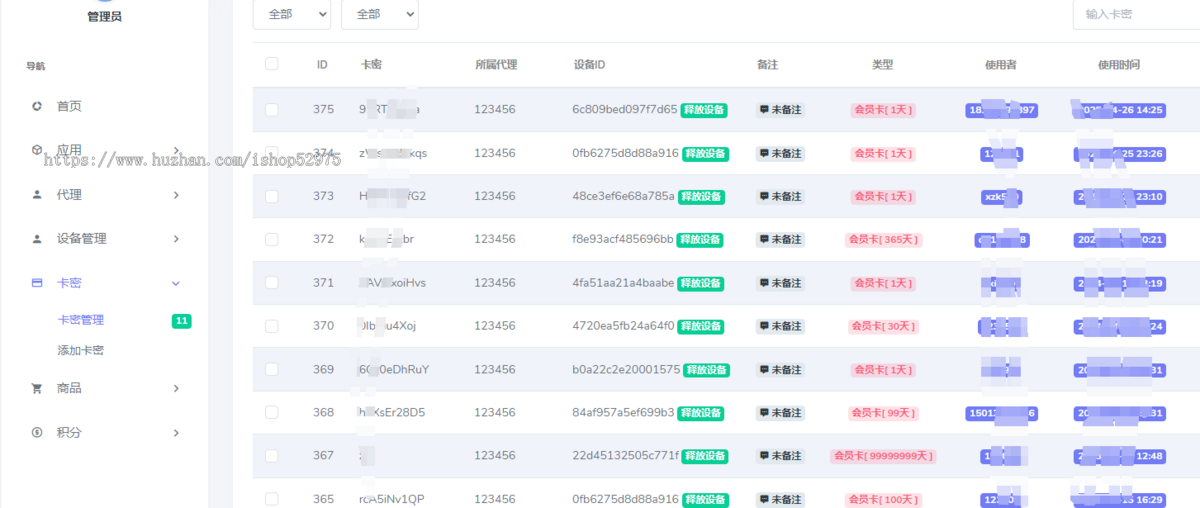The image size is (1200, 508).
Task: Click the 使用时间 column header
Action: (1118, 64)
